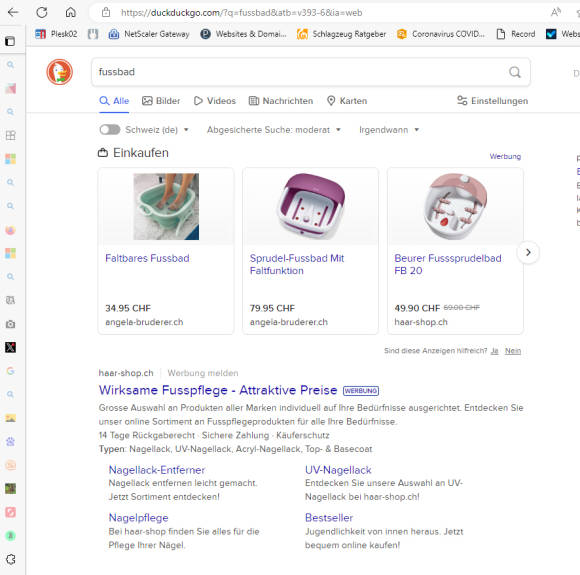Open the browser home page icon
The height and width of the screenshot is (575, 580).
pyautogui.click(x=71, y=13)
